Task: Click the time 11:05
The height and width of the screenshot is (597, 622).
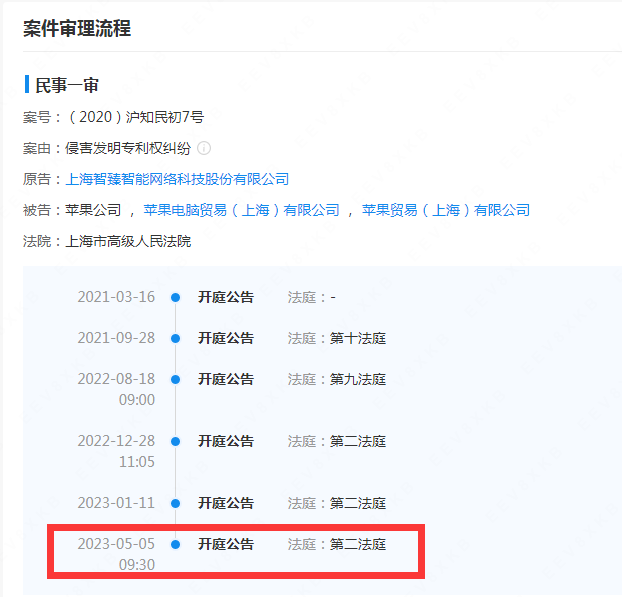Action: click(137, 462)
